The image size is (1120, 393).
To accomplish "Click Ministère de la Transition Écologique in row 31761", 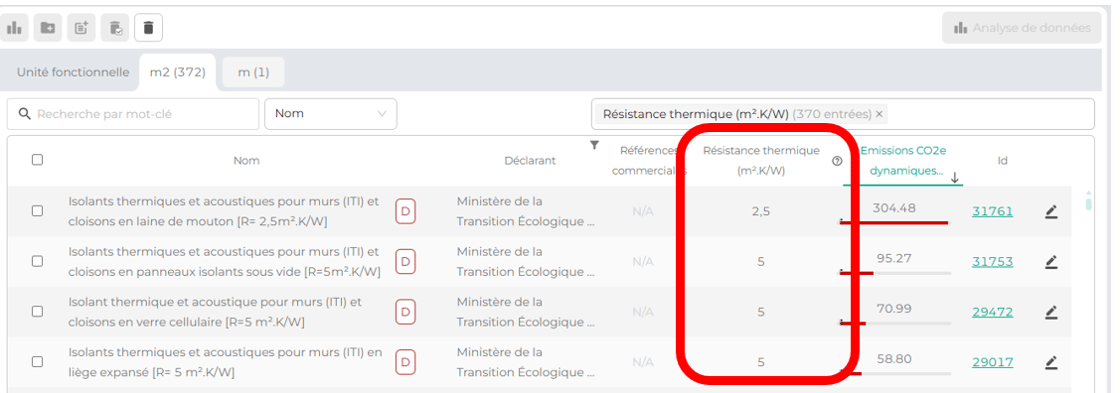I will click(x=526, y=212).
